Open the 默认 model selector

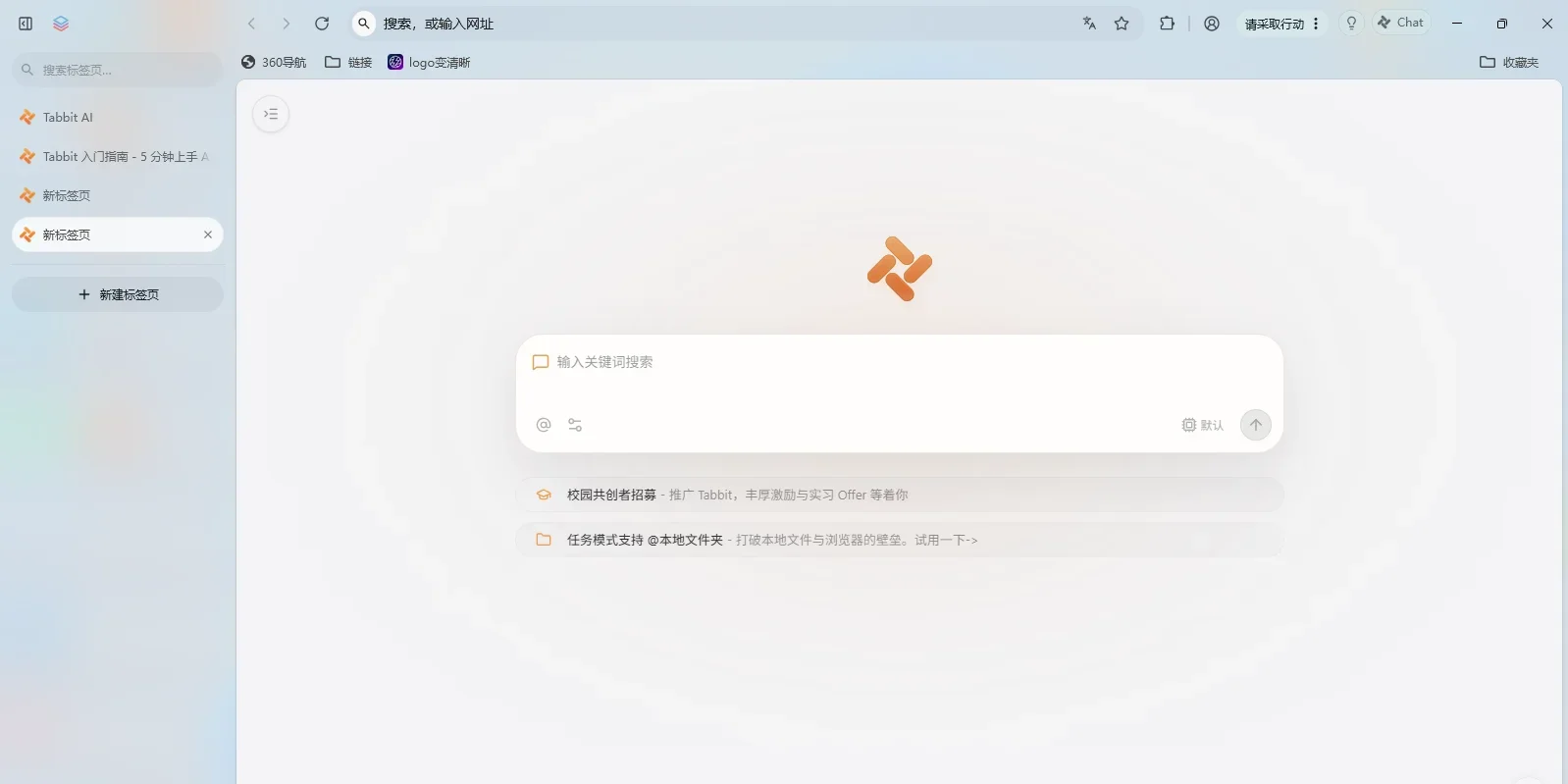click(x=1203, y=425)
